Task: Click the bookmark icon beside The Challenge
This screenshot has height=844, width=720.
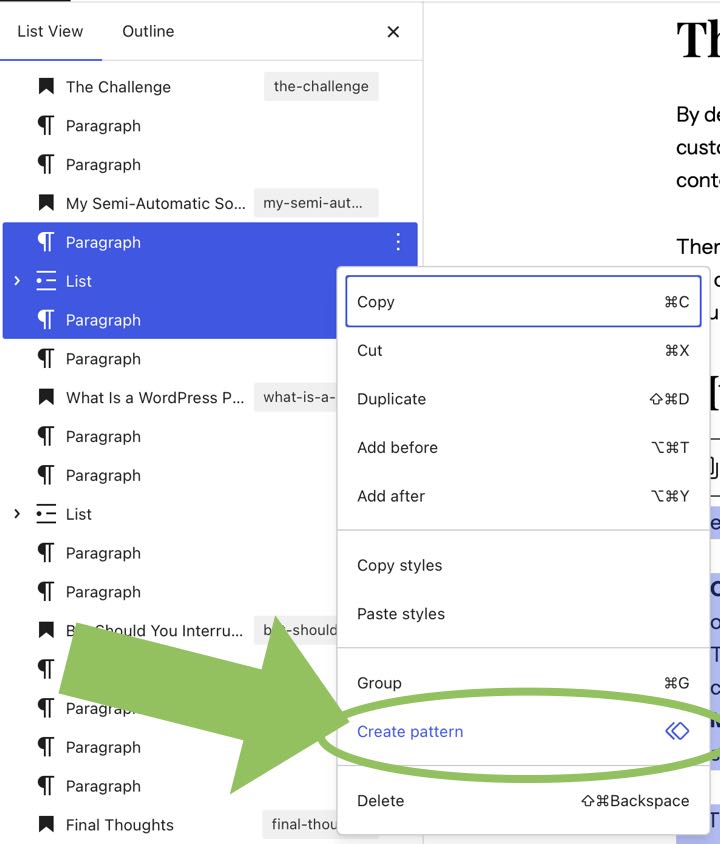Action: coord(46,87)
